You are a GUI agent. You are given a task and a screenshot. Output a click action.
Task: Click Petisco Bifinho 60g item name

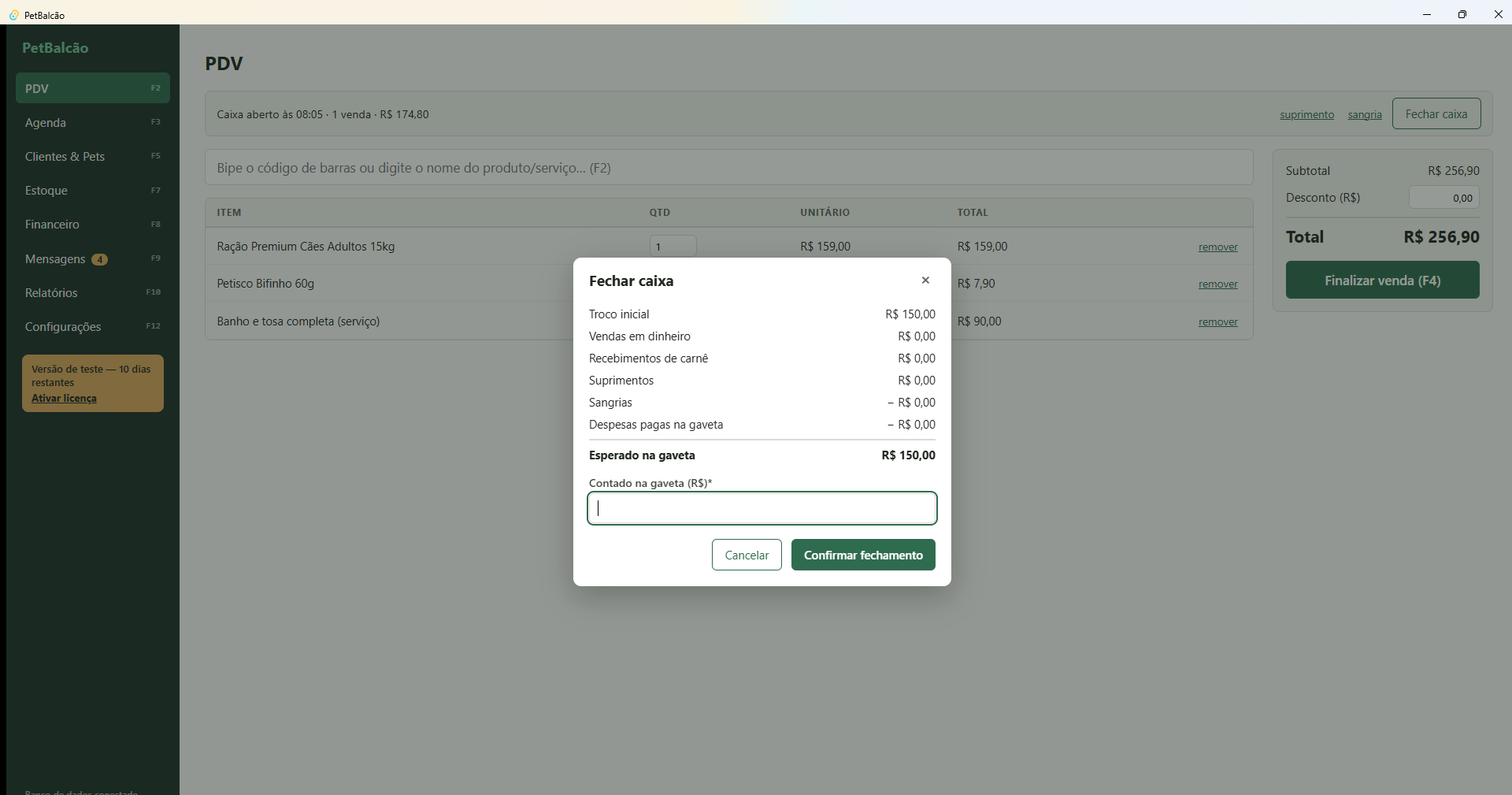265,284
